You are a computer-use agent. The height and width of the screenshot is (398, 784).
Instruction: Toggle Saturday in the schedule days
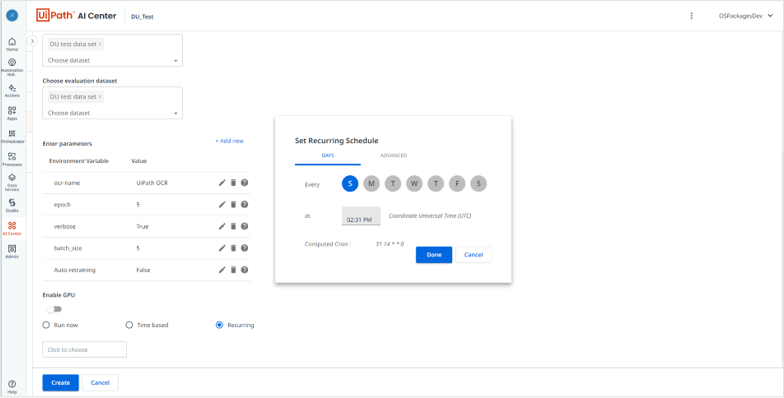[x=478, y=184]
